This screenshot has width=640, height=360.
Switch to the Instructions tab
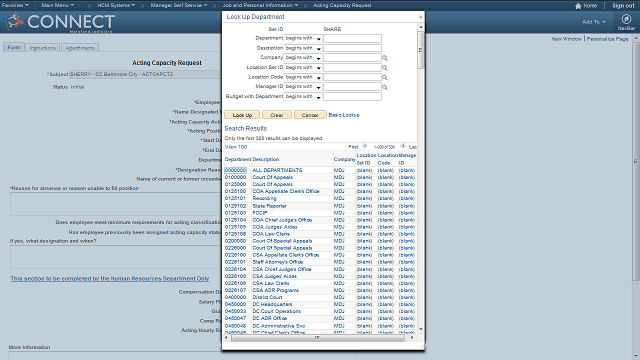pyautogui.click(x=42, y=48)
